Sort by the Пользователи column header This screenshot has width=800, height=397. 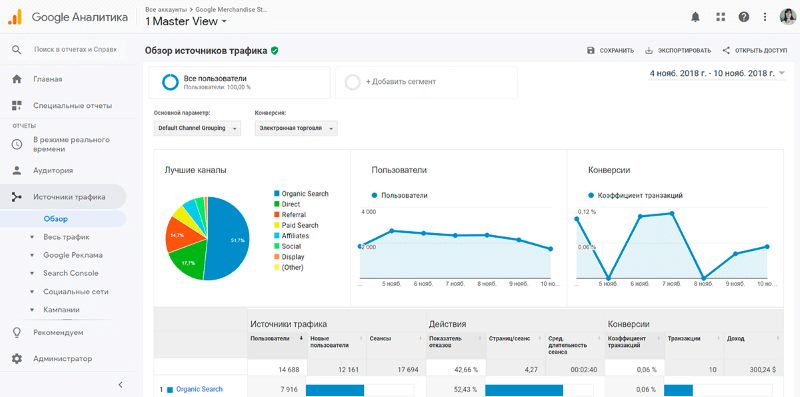269,338
